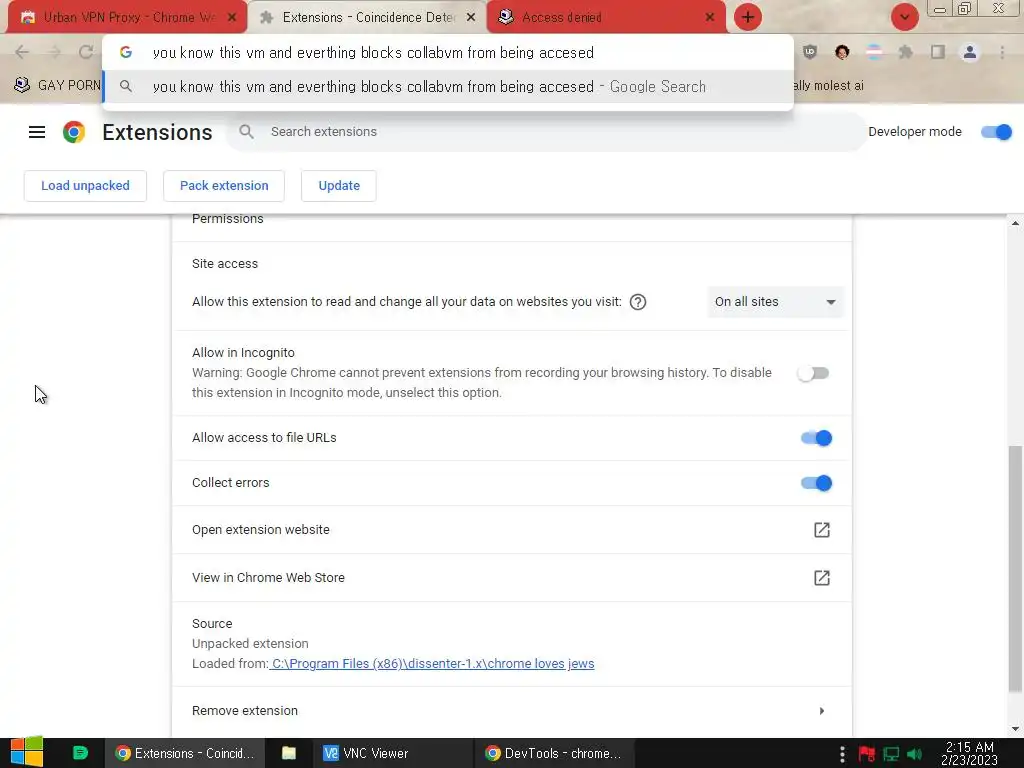Screen dimensions: 1024x768
Task: Click the search extensions magnifier icon
Action: pos(246,132)
